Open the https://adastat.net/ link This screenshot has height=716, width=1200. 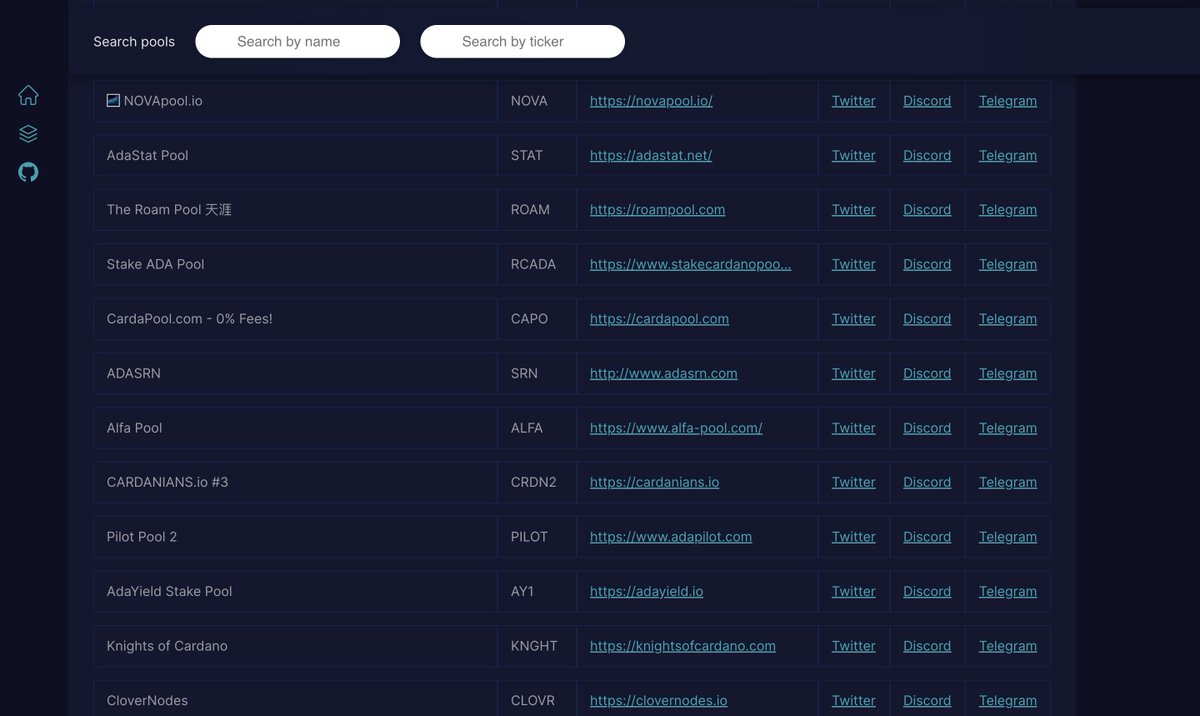pos(651,155)
